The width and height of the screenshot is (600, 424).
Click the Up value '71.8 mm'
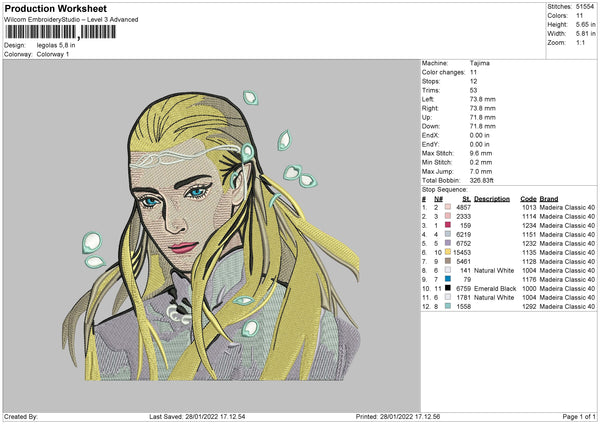coord(483,117)
